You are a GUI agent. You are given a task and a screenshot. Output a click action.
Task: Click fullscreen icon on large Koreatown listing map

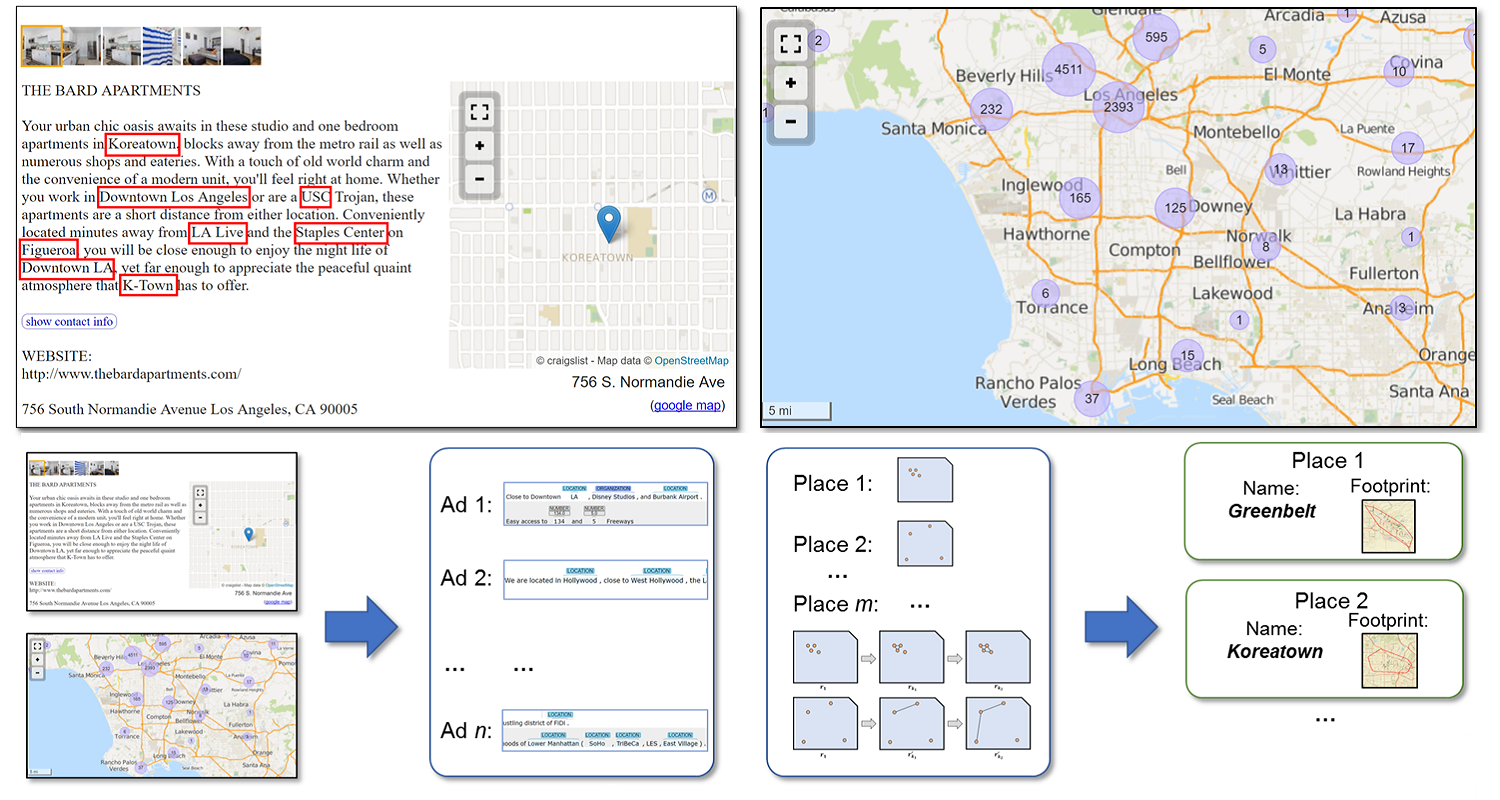479,112
